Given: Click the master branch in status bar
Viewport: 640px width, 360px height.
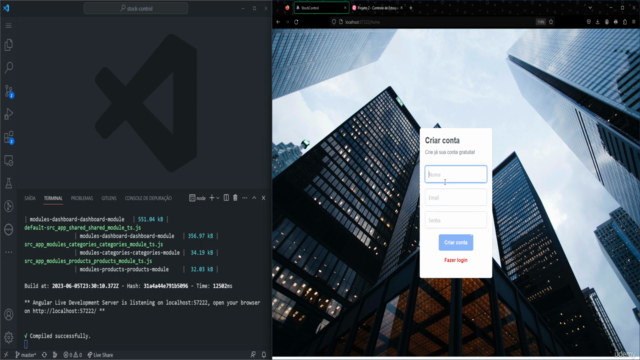Looking at the screenshot, I should 26,355.
